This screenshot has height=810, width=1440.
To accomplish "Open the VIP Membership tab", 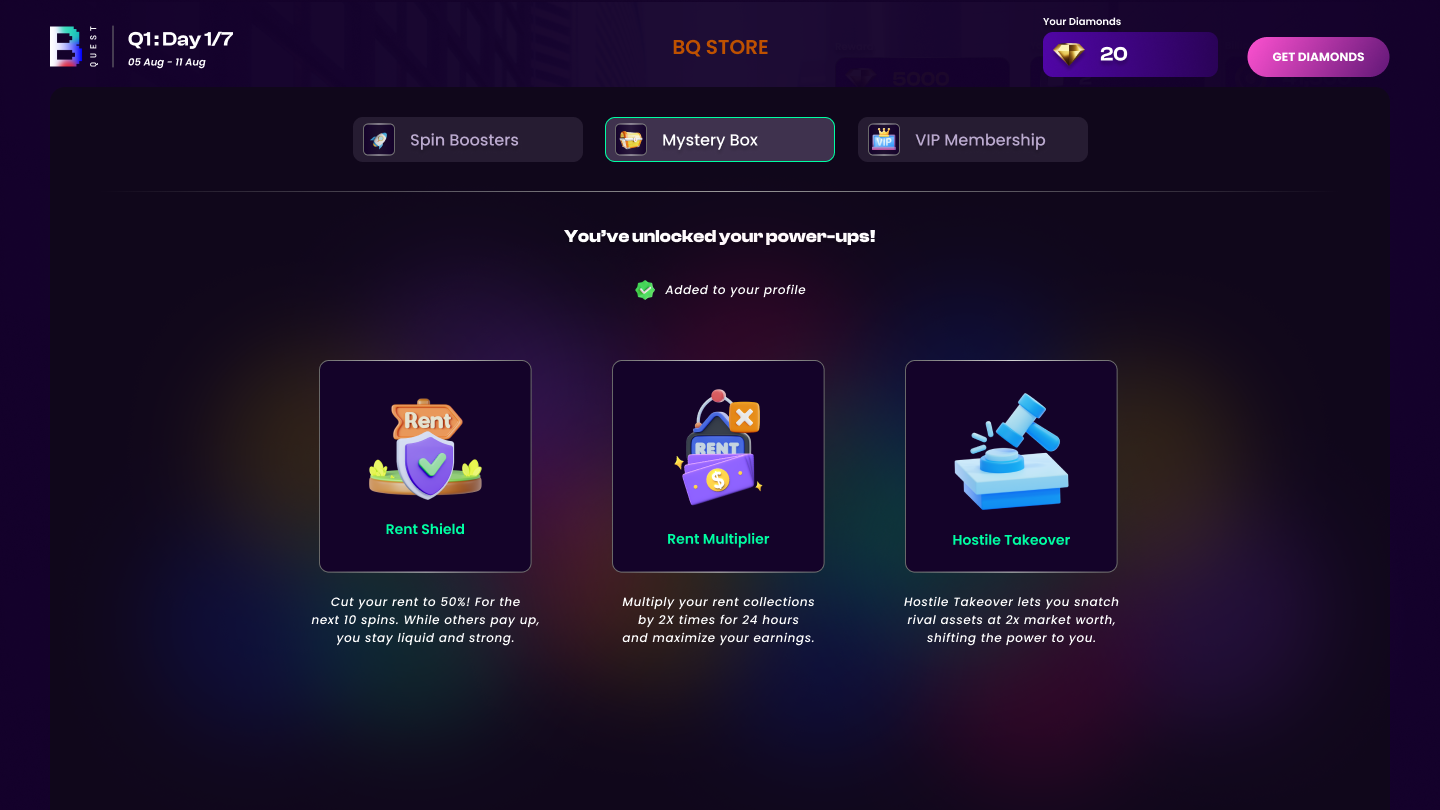I will pyautogui.click(x=973, y=140).
